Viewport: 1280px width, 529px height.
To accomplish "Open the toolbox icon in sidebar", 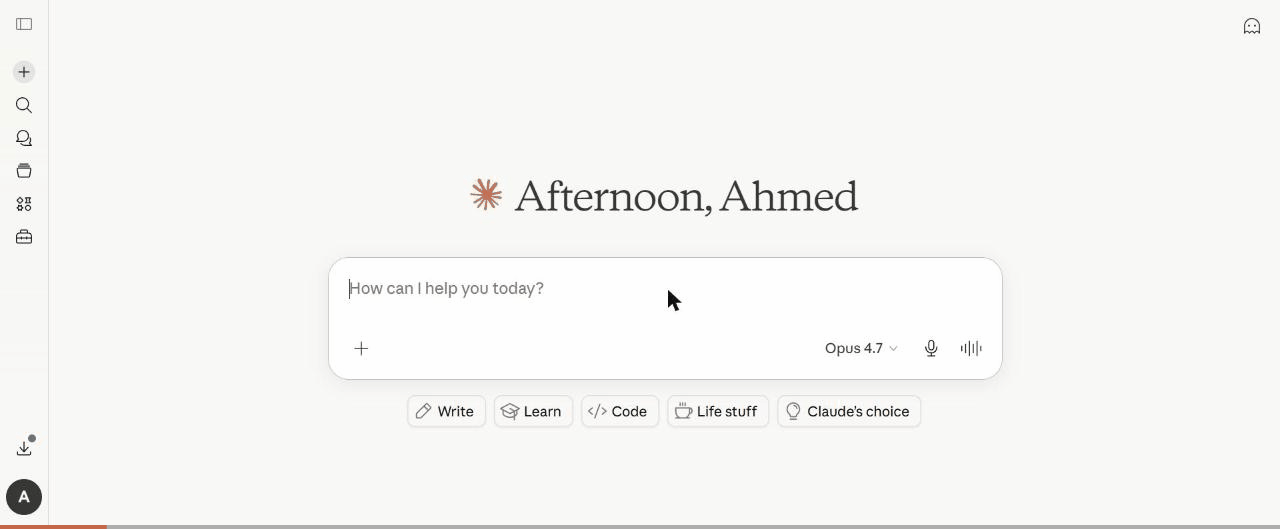I will coord(24,237).
